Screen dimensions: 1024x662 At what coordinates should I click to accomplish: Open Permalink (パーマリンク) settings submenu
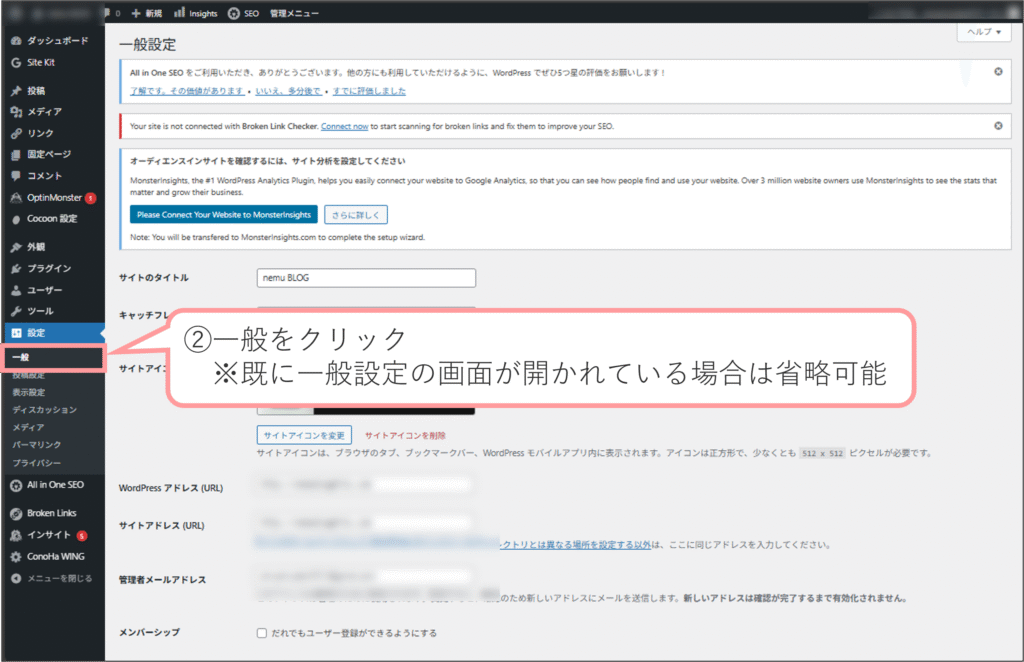coord(36,445)
